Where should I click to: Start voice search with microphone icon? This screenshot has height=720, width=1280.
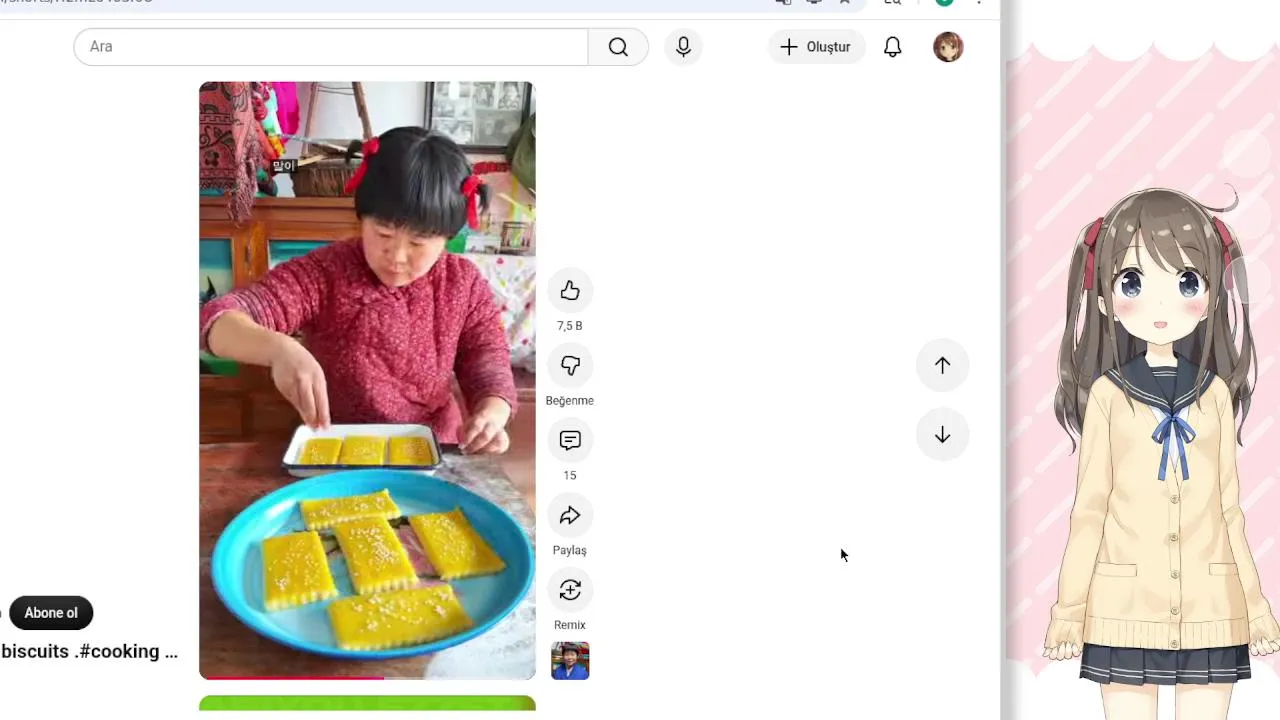[683, 47]
